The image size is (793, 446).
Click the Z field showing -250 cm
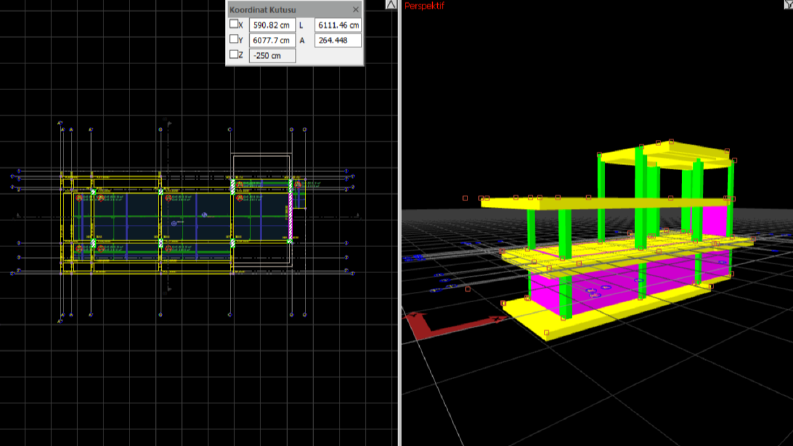(272, 56)
